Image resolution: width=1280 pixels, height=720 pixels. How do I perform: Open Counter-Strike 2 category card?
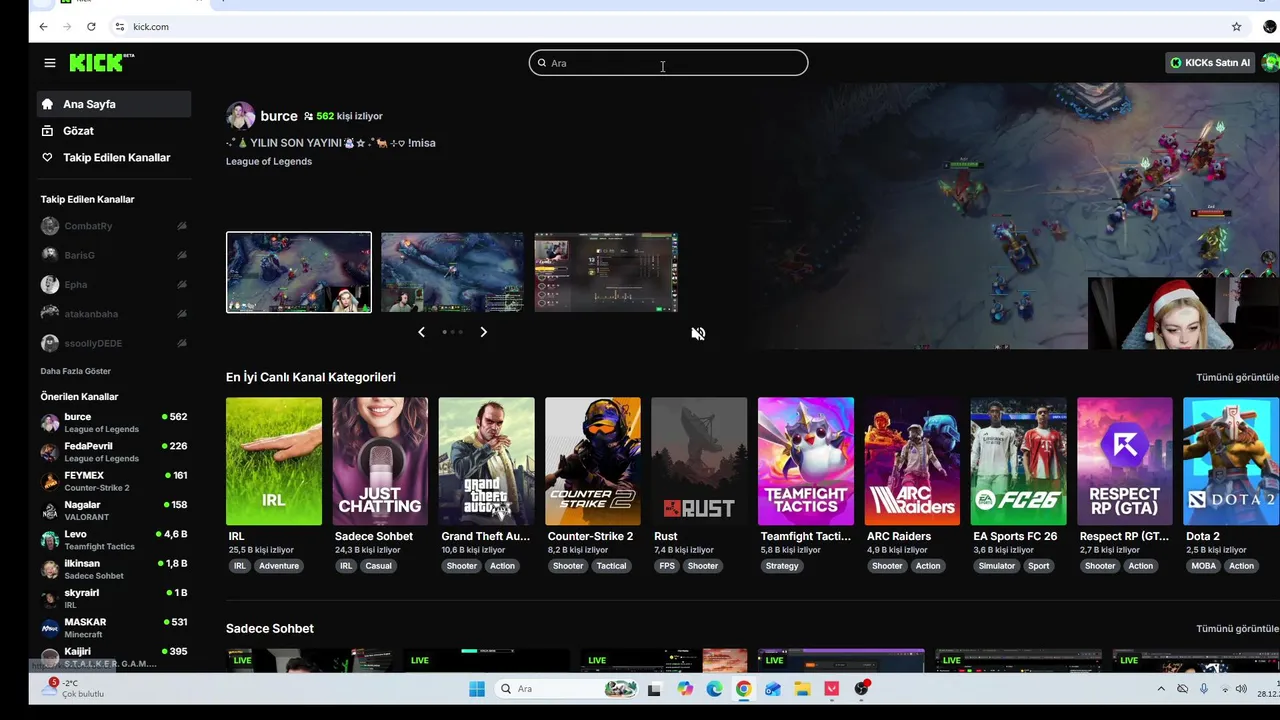click(593, 461)
